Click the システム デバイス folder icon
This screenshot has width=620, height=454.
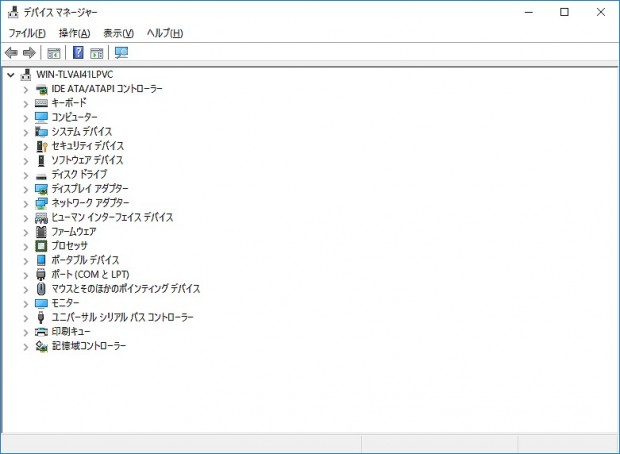pos(41,132)
